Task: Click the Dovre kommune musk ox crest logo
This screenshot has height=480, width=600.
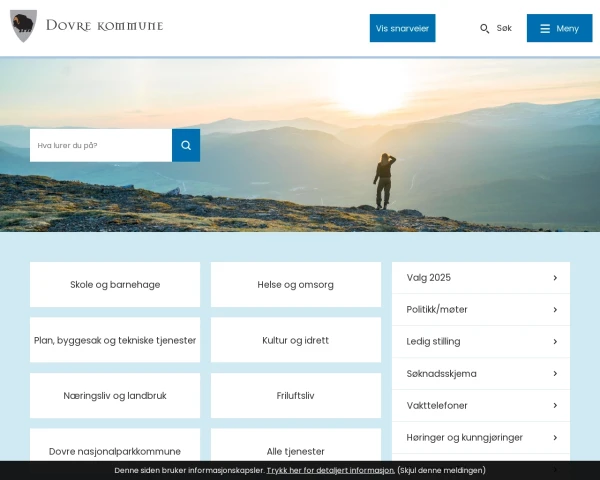Action: (23, 26)
